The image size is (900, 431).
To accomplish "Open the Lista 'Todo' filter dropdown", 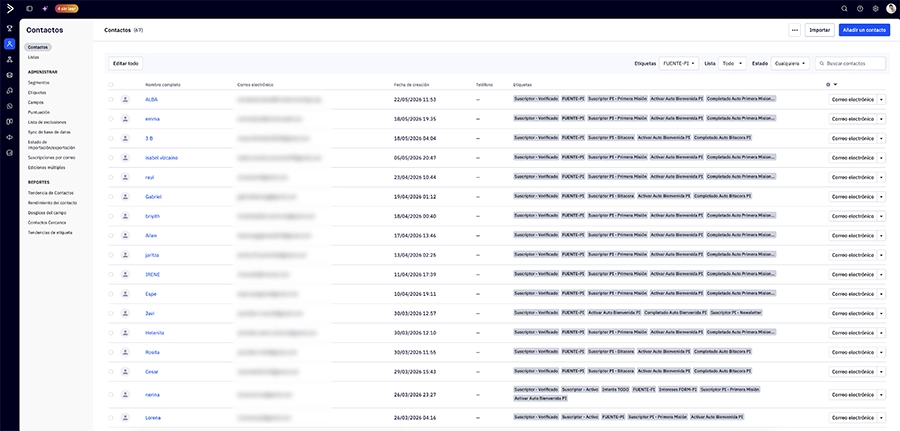I will [732, 63].
